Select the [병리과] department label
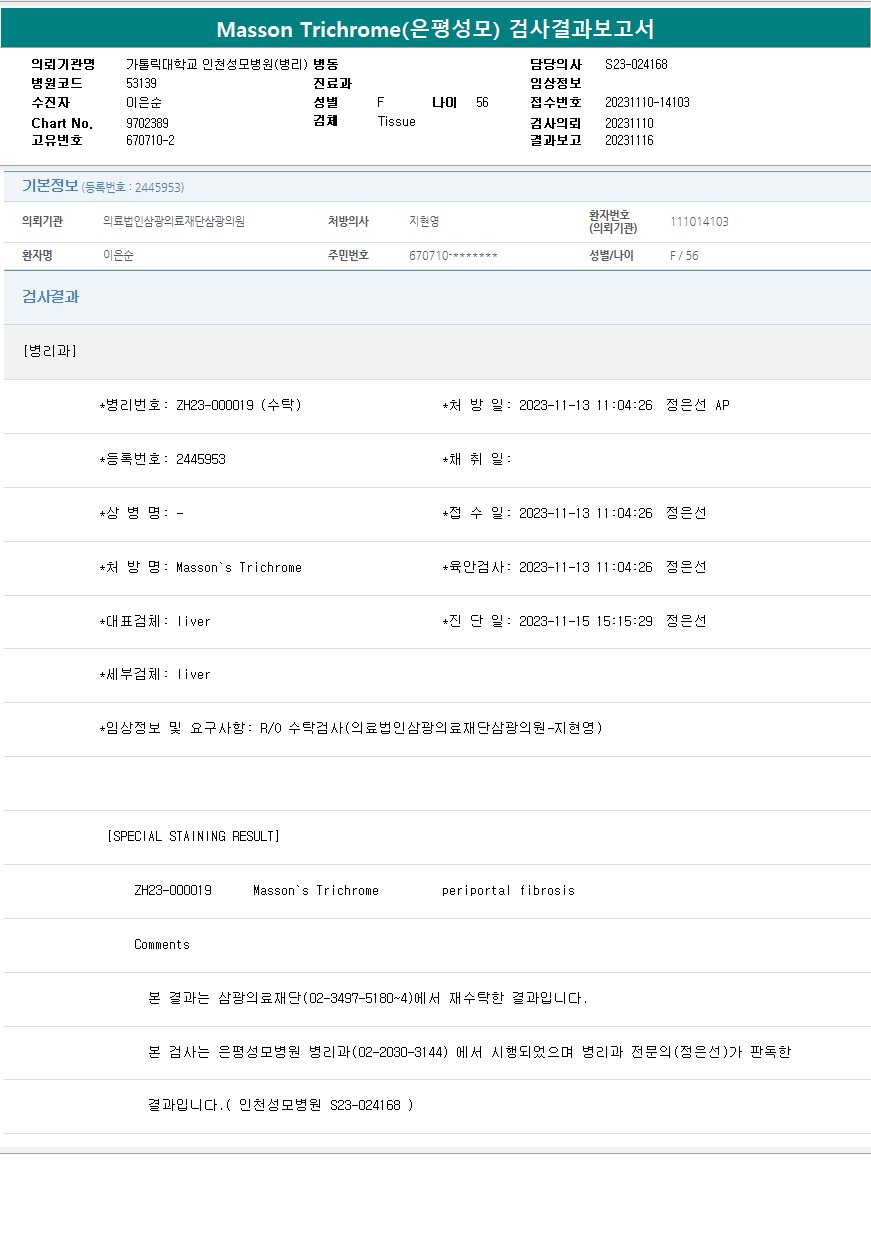 point(49,351)
